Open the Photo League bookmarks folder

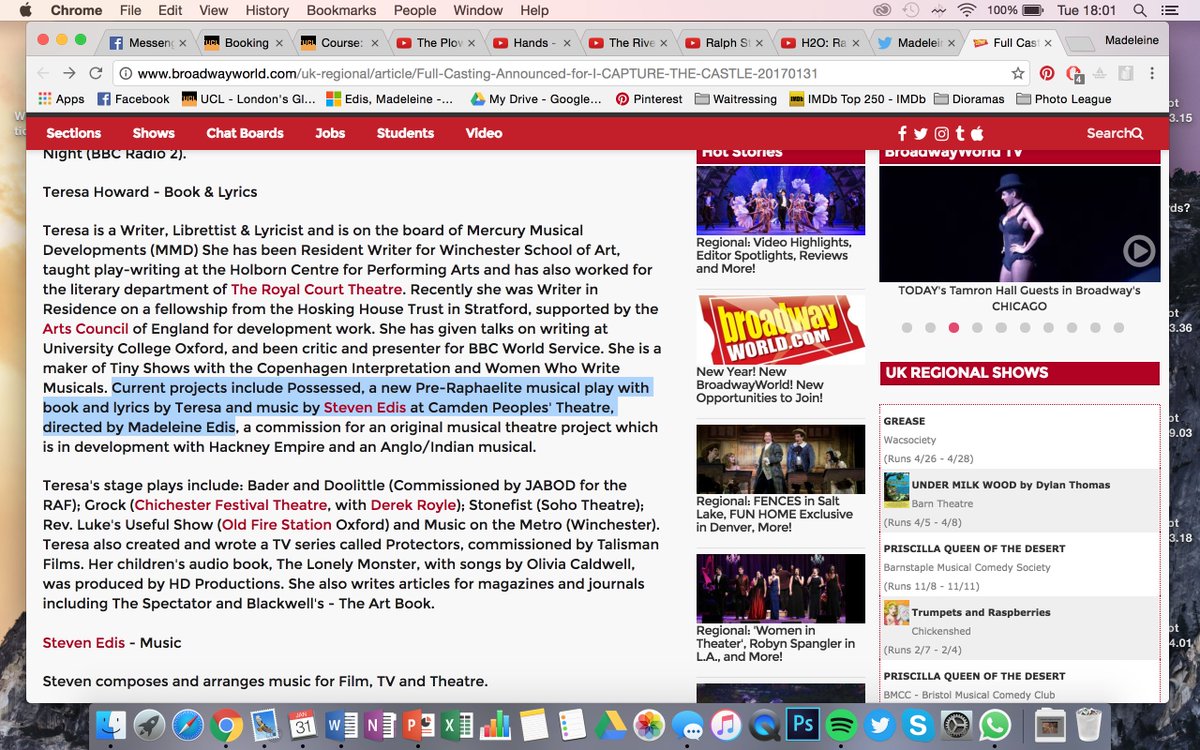click(x=1063, y=99)
